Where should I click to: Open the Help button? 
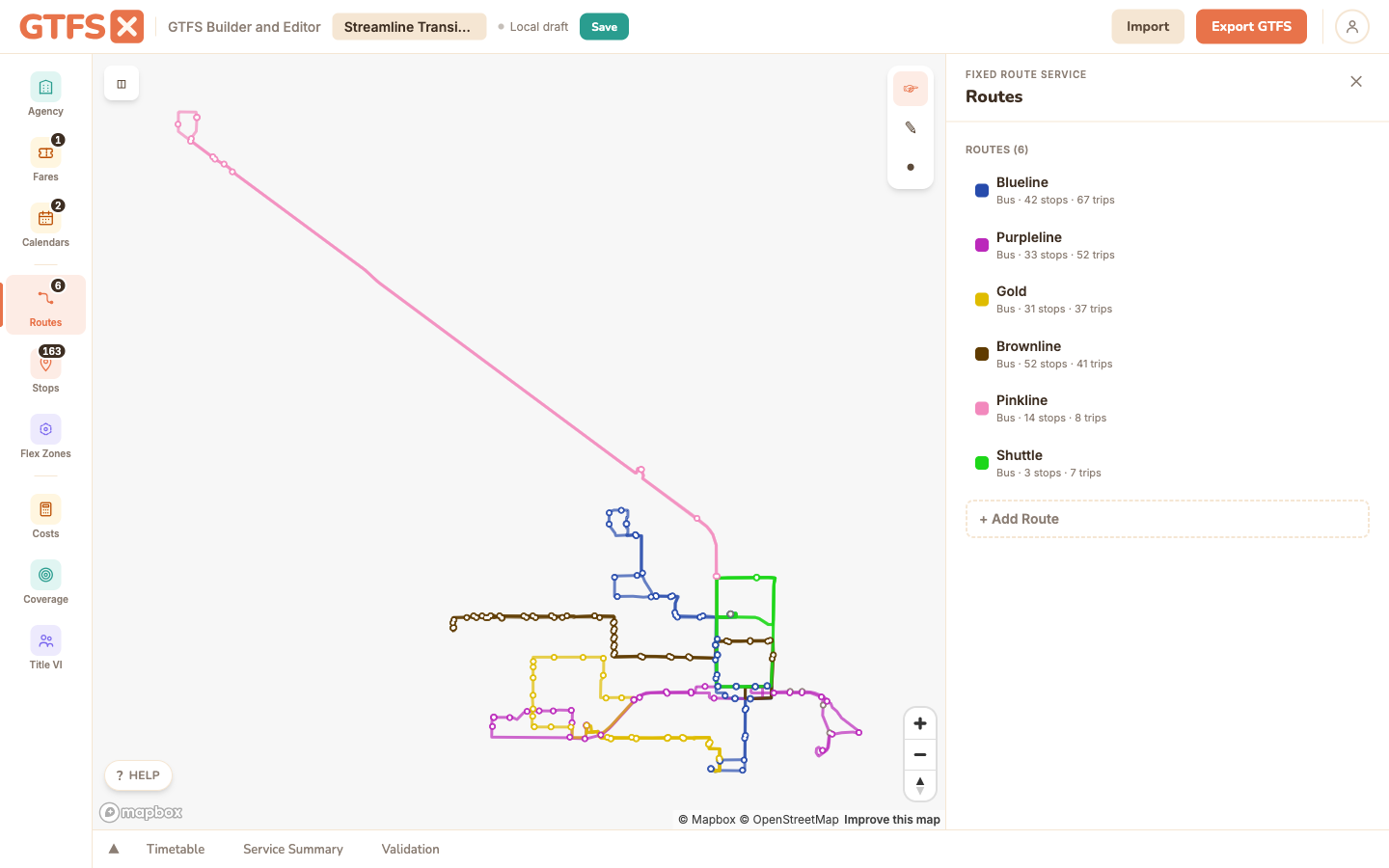point(138,775)
